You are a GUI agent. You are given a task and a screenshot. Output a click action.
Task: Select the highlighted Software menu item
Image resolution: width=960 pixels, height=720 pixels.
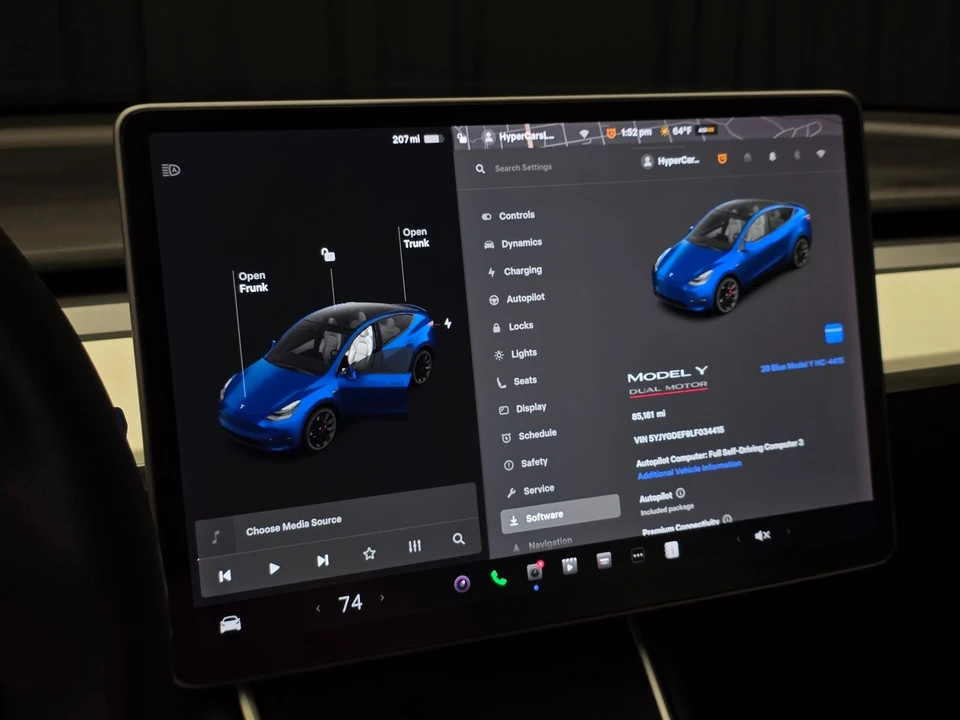[x=560, y=514]
